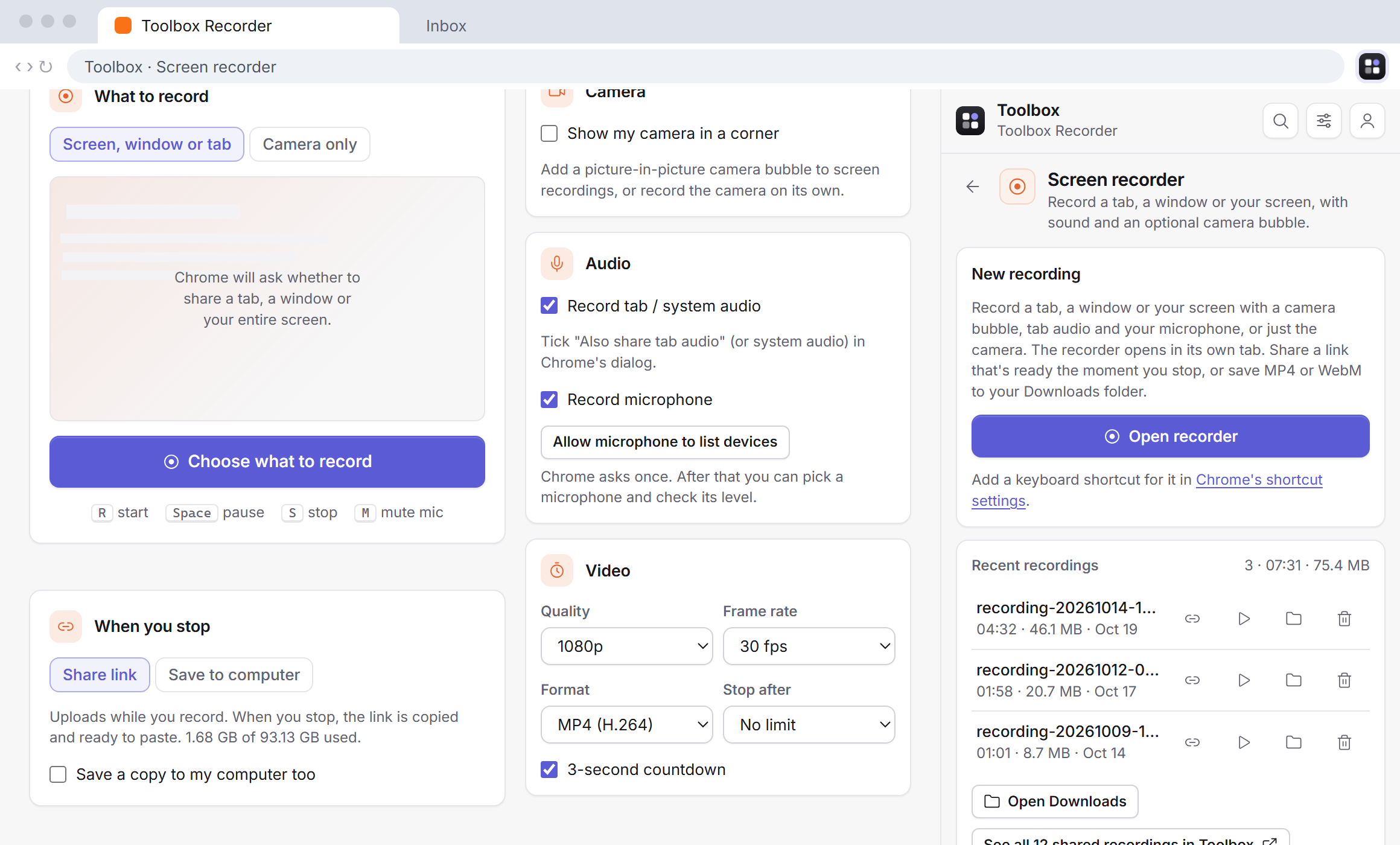Viewport: 1400px width, 845px height.
Task: Delete the recording-20261012 recording
Action: coord(1344,680)
